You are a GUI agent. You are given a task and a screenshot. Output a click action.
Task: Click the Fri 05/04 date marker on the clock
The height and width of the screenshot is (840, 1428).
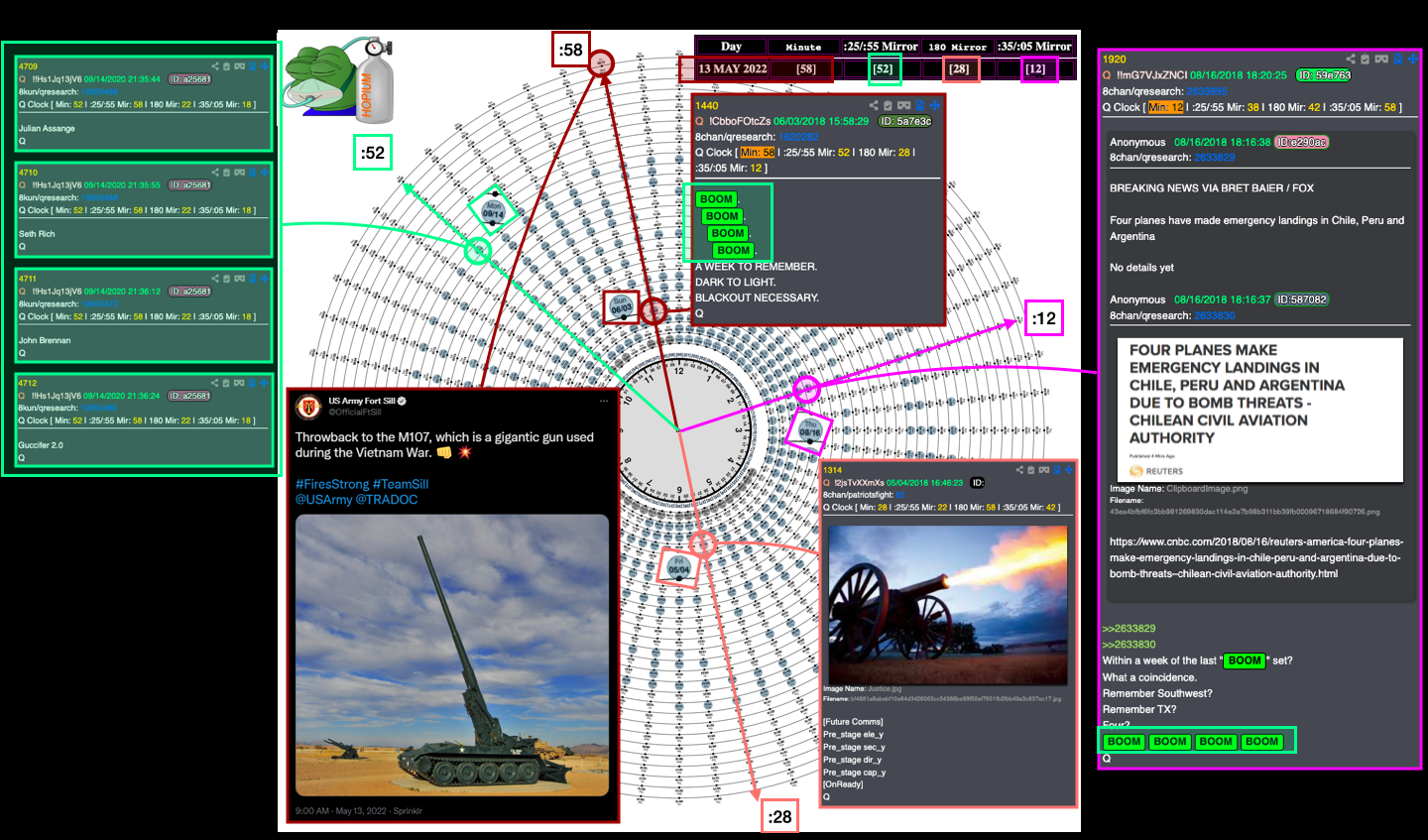pos(678,567)
